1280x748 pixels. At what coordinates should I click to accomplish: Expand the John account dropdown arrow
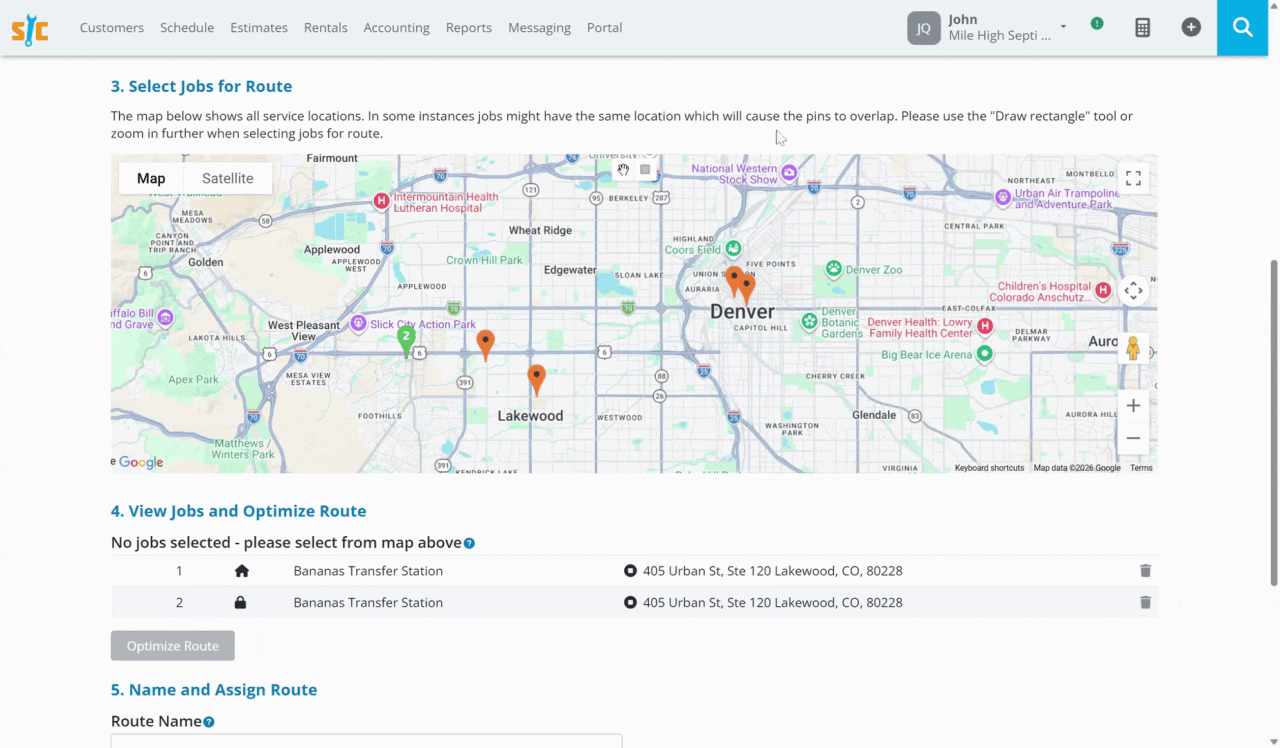pos(1064,26)
